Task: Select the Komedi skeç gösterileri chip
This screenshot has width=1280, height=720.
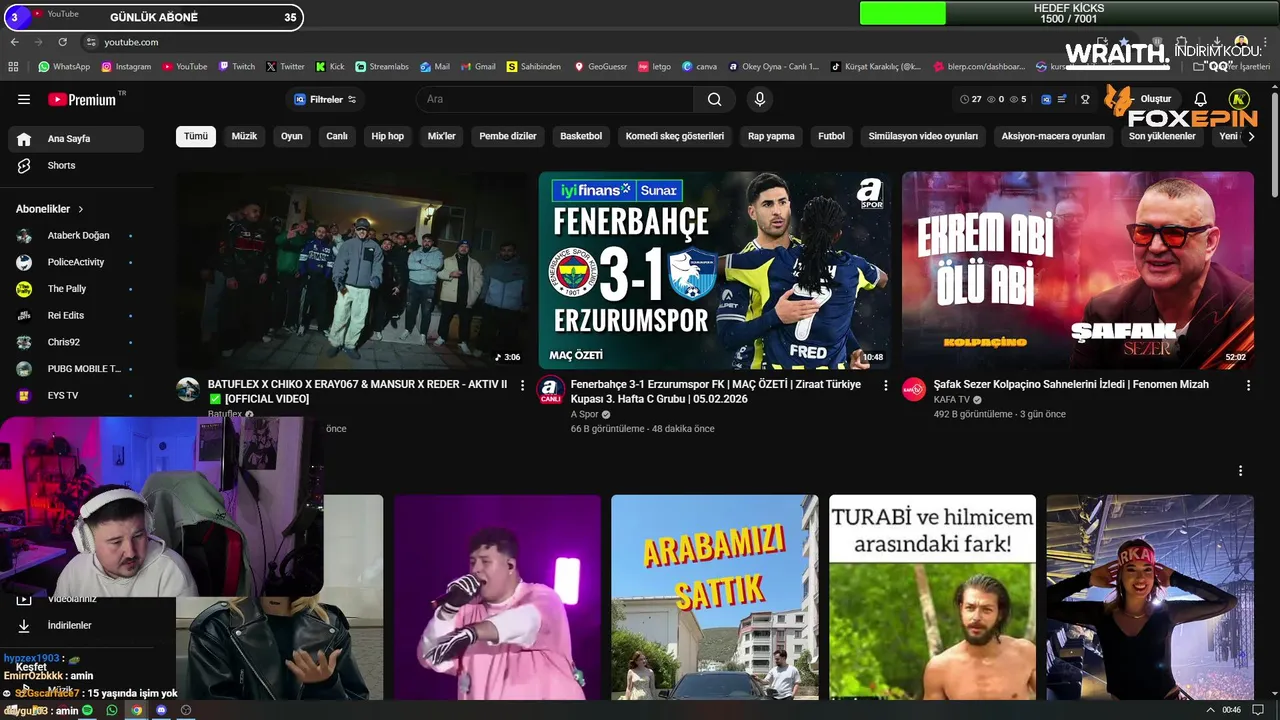Action: point(675,136)
